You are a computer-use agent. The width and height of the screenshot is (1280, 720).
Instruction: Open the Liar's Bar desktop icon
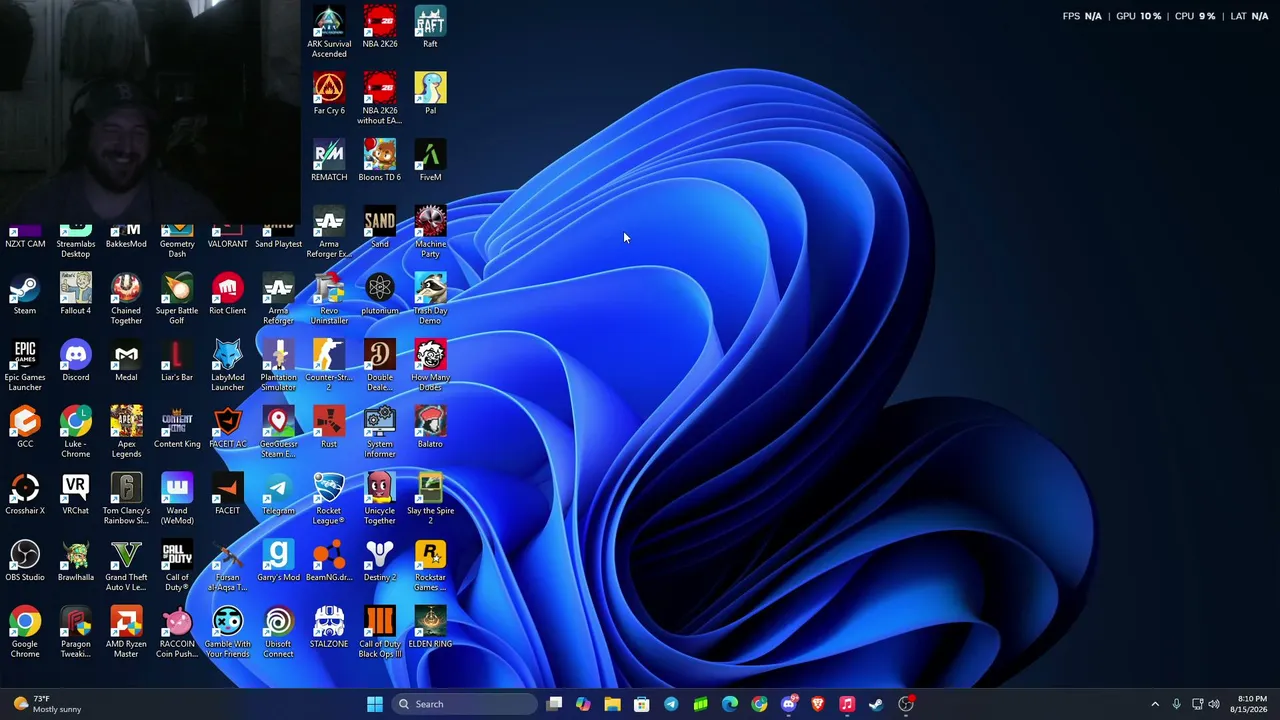177,360
